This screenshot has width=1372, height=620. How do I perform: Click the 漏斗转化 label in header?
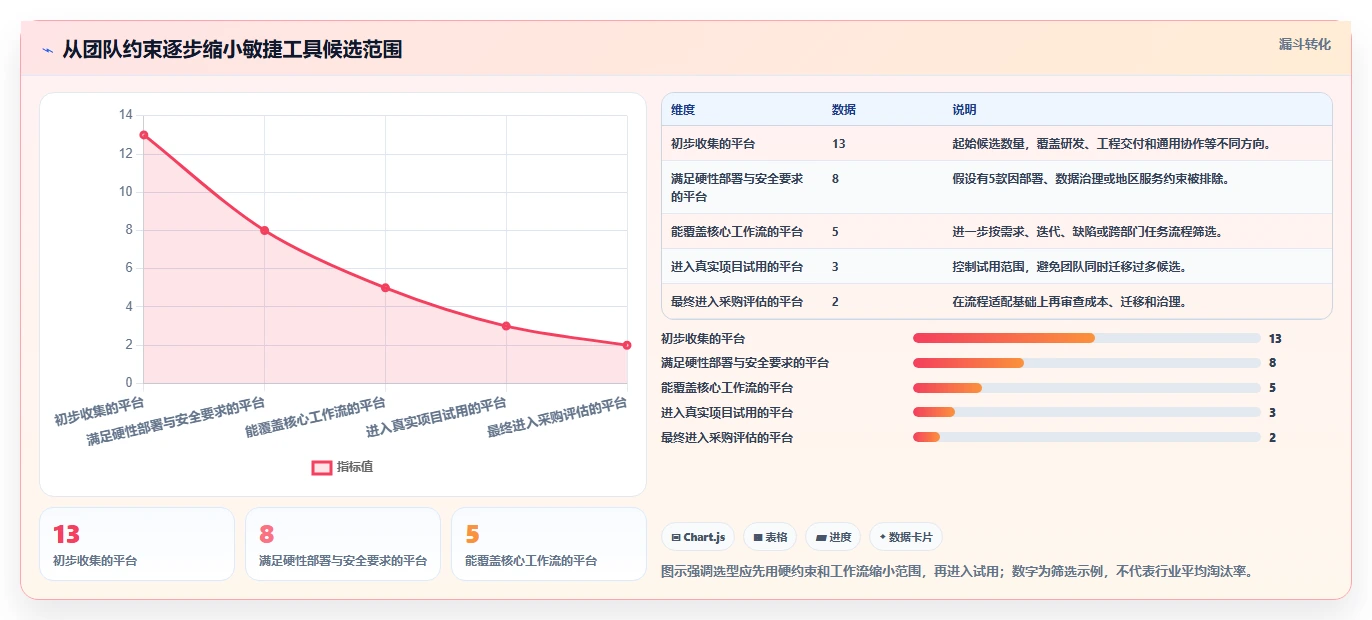(1304, 44)
